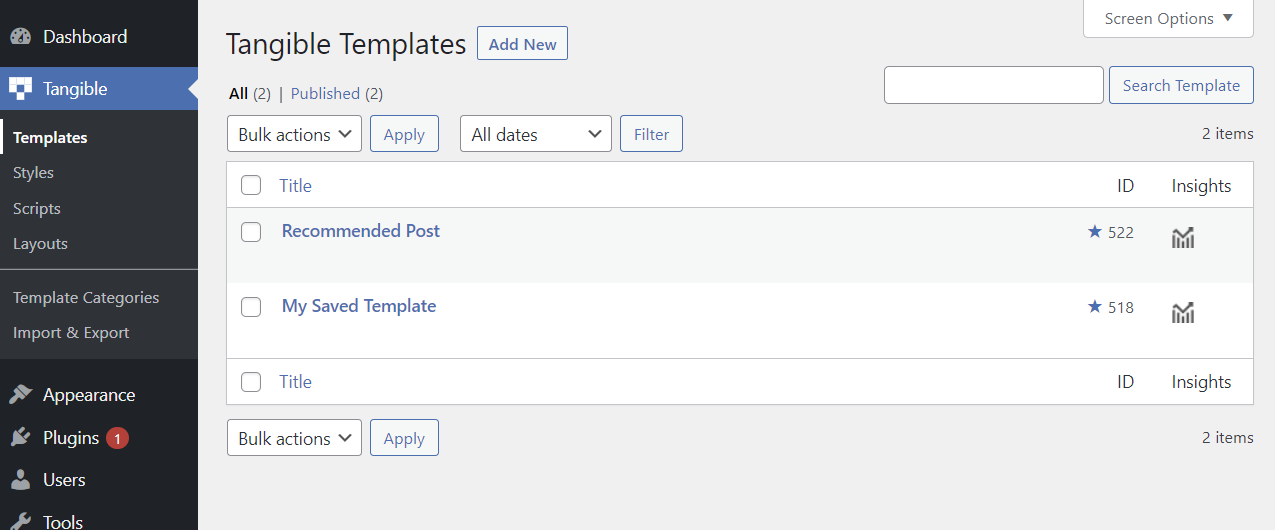Open Insights chart icon for Recommended Post
Image resolution: width=1275 pixels, height=530 pixels.
[x=1183, y=238]
